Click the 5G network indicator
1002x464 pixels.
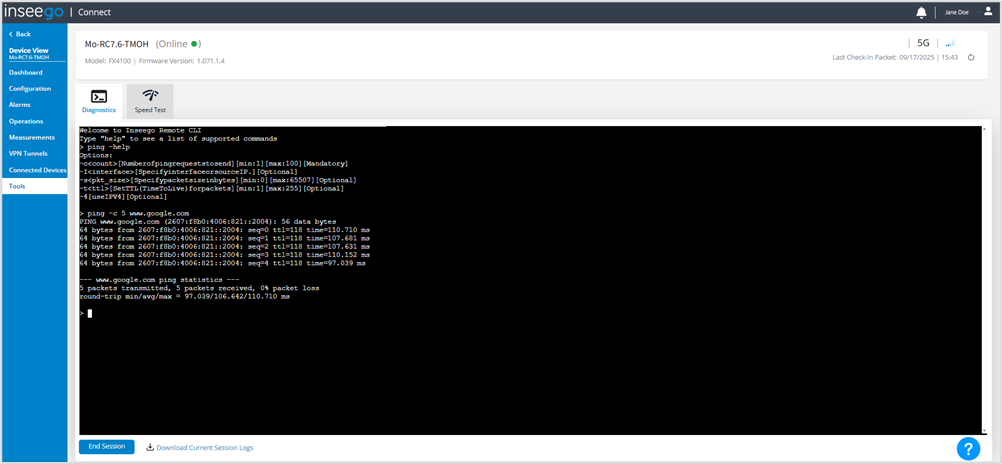tap(923, 43)
